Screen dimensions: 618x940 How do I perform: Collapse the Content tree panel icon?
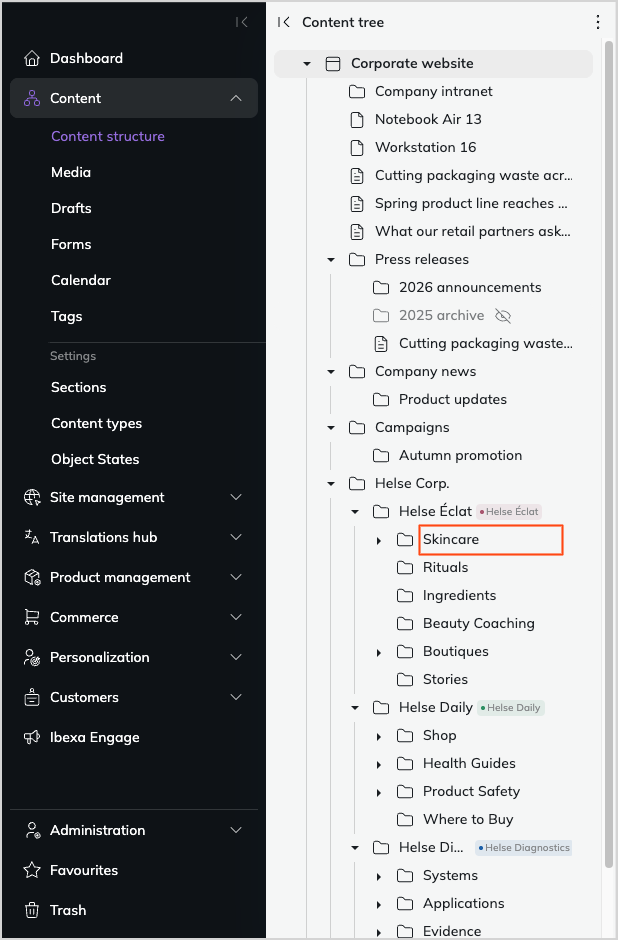[284, 22]
